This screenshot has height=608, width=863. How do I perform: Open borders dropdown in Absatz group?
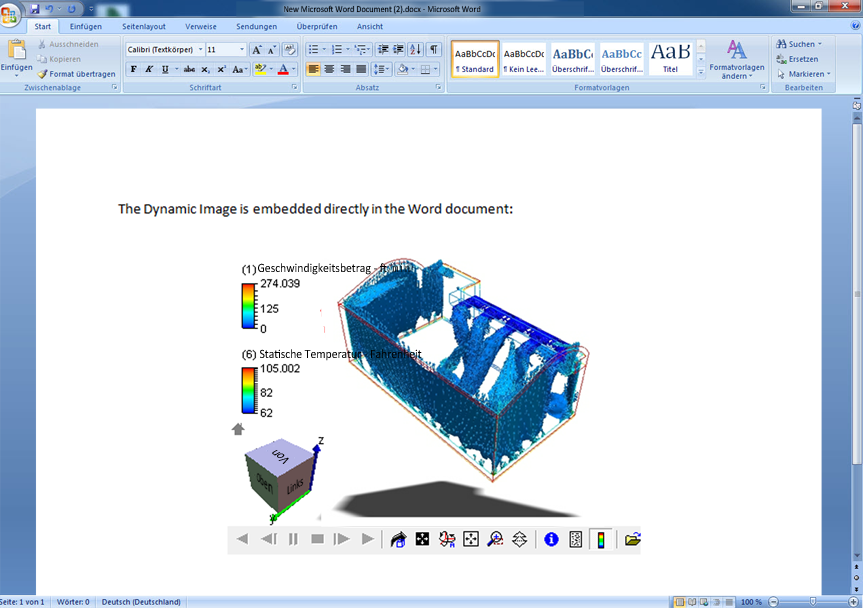tap(435, 69)
